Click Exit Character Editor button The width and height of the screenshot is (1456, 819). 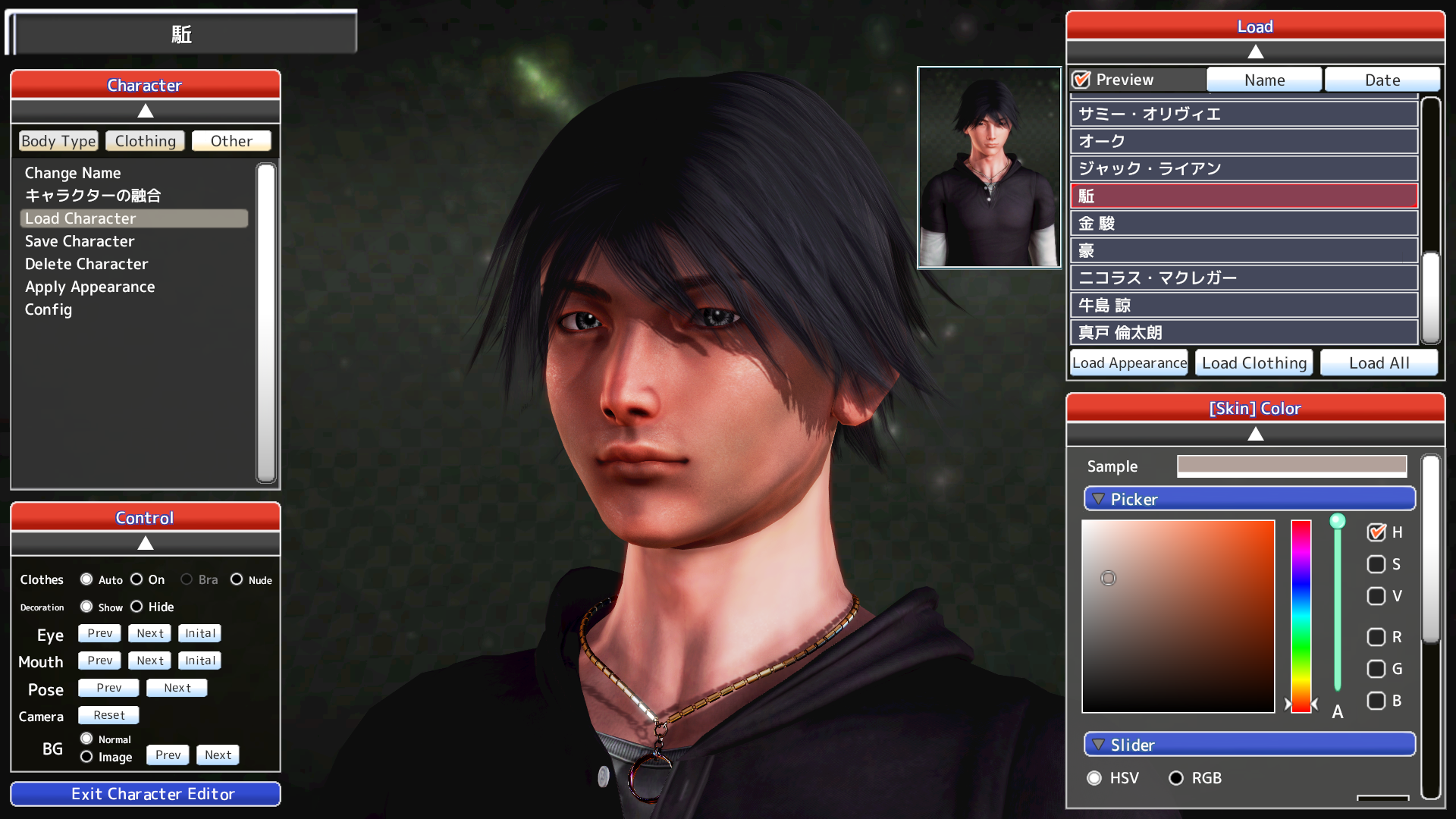pos(146,794)
